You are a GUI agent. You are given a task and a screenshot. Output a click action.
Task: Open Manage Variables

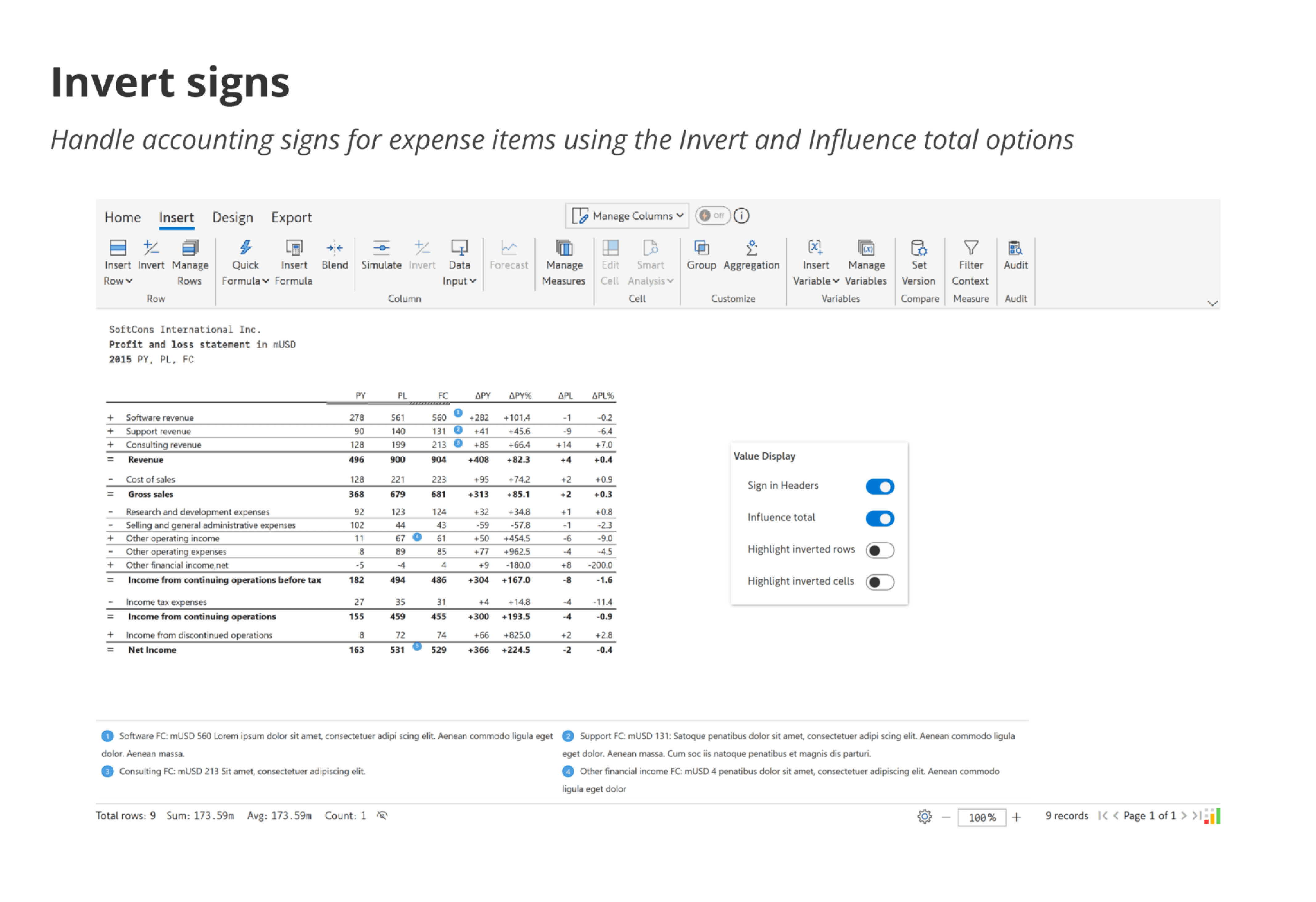click(866, 262)
